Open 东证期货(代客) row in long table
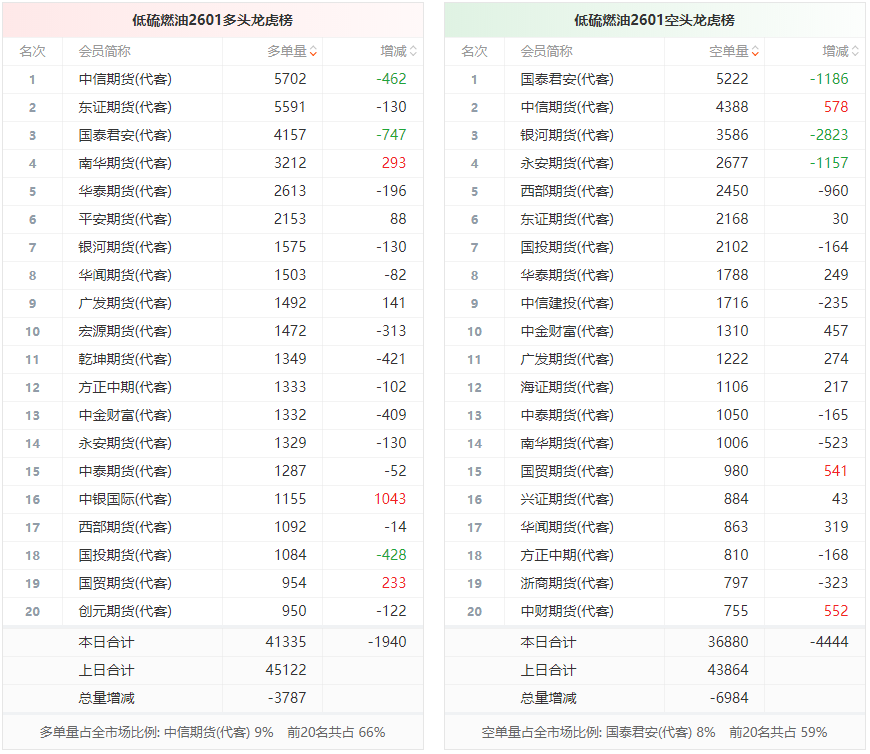Screen dimensions: 870x754 pos(213,107)
